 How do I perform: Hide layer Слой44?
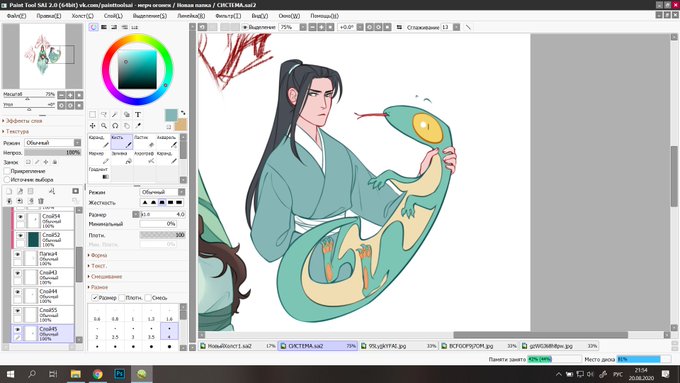(17, 292)
